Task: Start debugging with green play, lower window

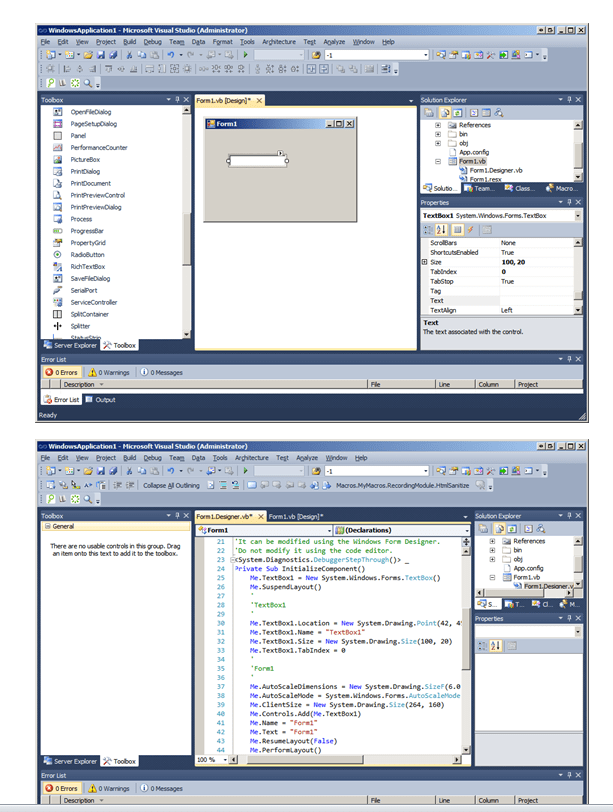Action: coord(245,471)
